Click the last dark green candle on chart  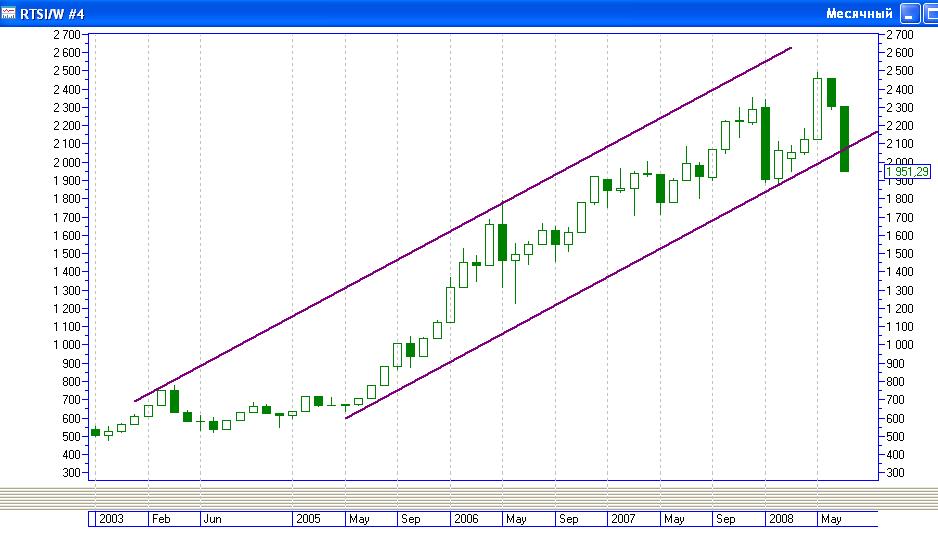[x=844, y=138]
